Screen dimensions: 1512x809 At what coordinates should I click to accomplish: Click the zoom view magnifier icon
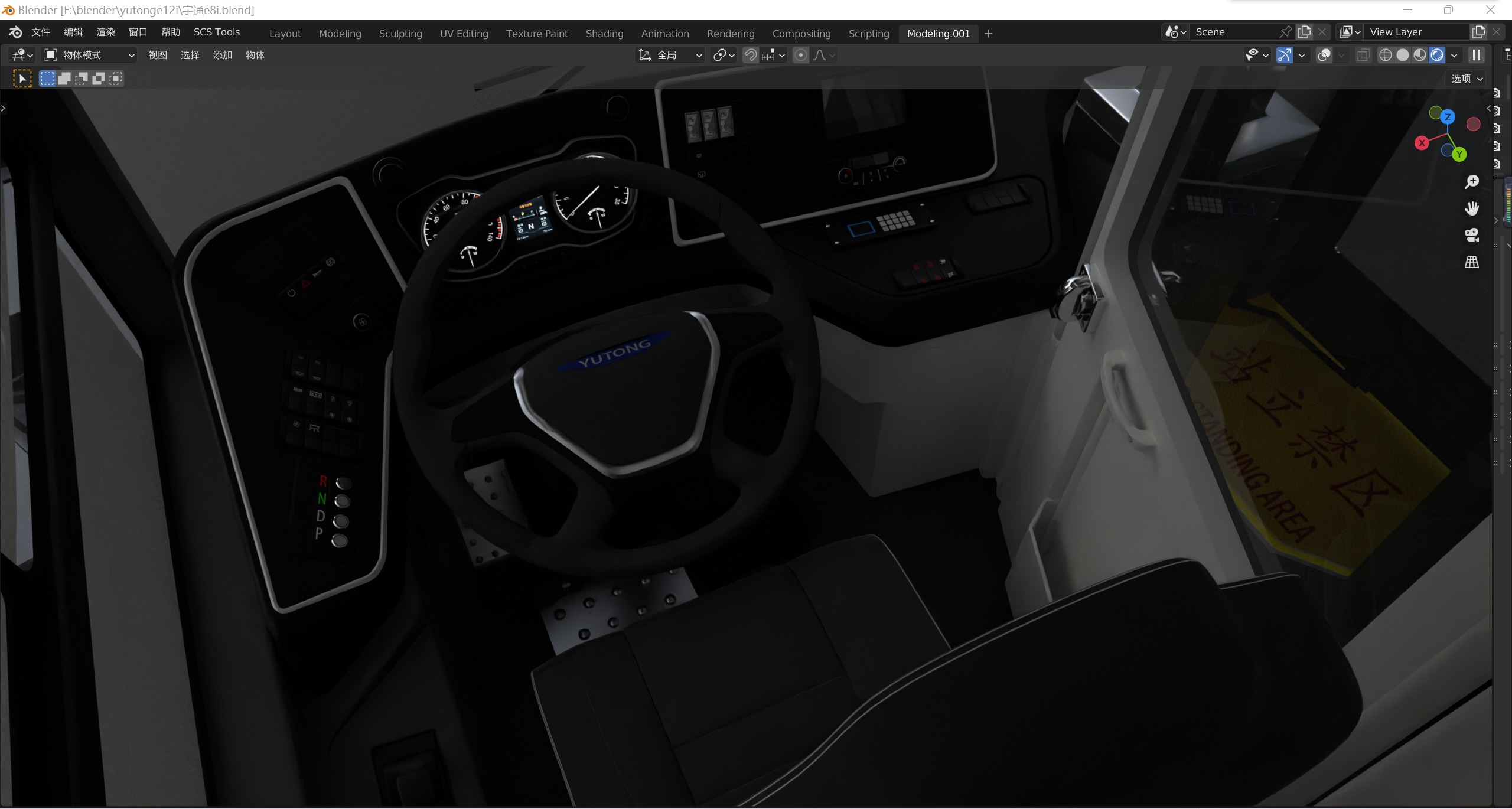1472,182
